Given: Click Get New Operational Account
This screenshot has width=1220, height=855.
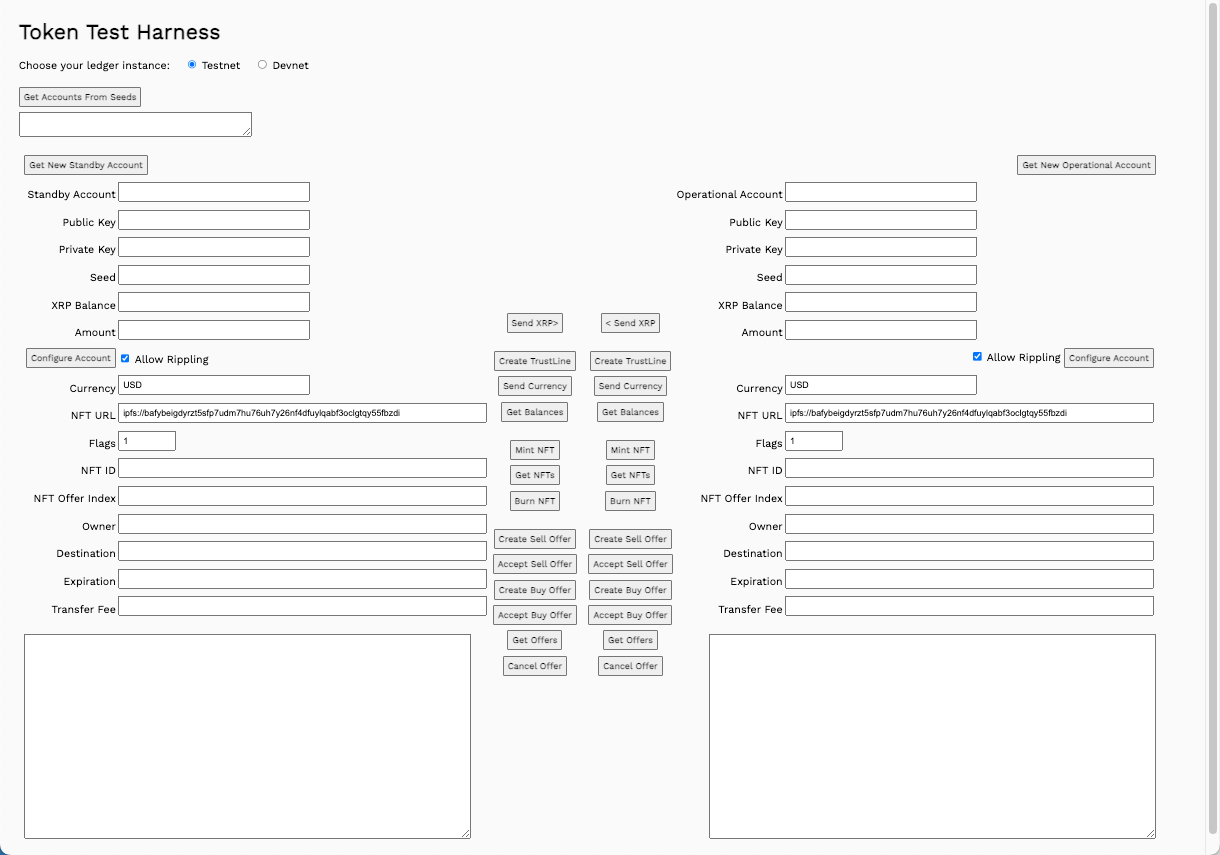Looking at the screenshot, I should [1086, 164].
